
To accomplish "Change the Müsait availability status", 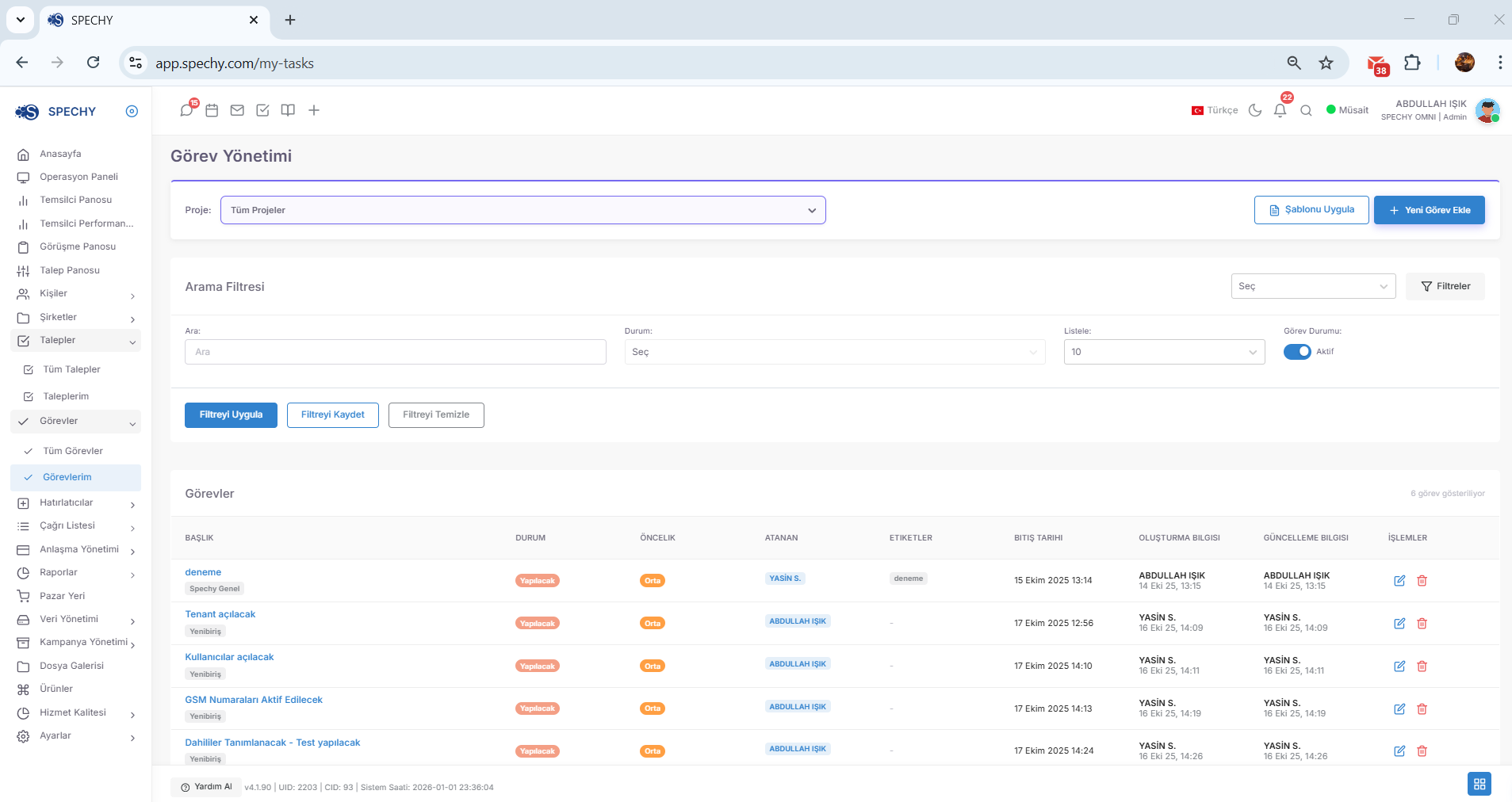I will click(x=1348, y=110).
